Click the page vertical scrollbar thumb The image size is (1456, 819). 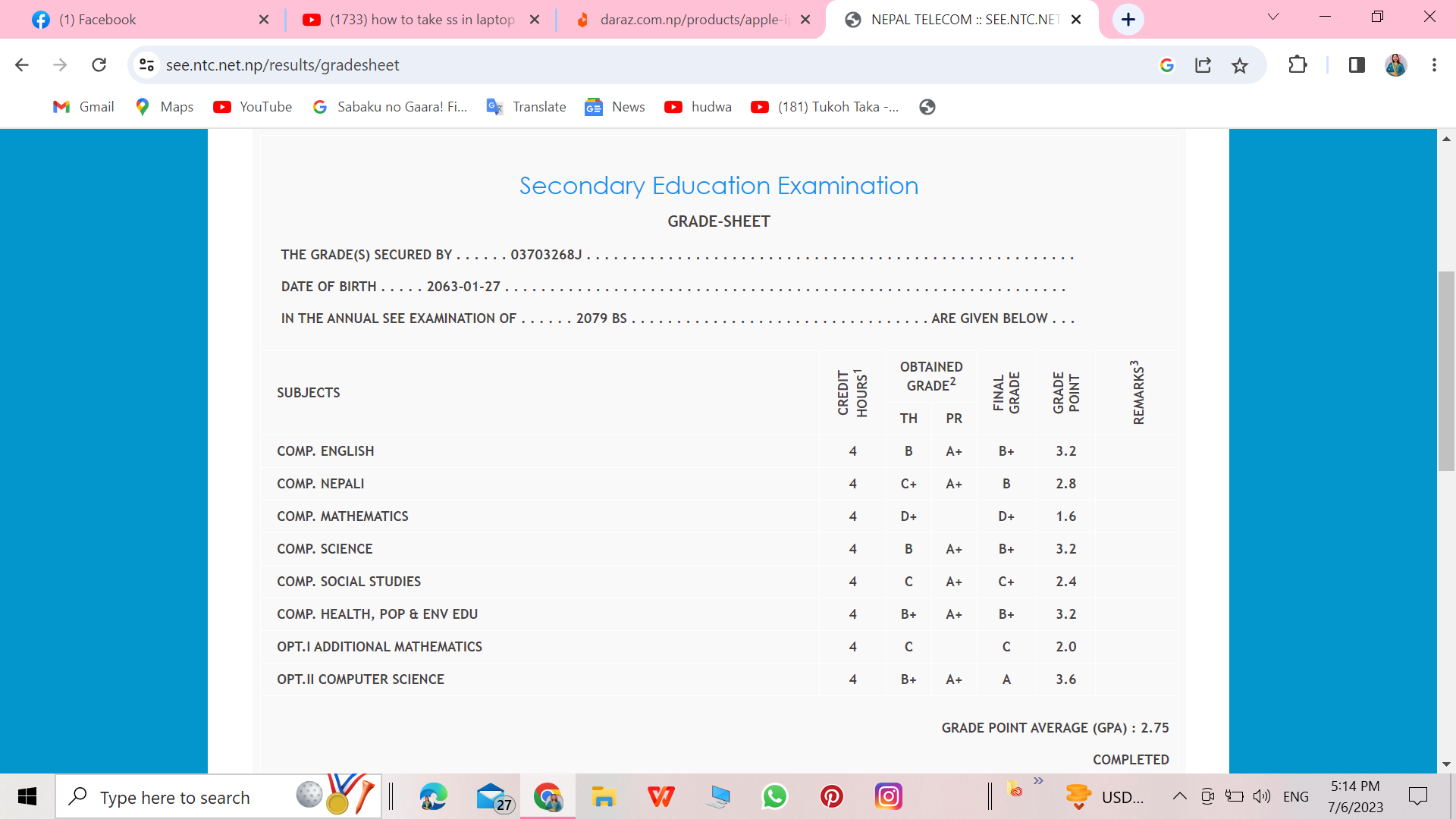pos(1446,372)
